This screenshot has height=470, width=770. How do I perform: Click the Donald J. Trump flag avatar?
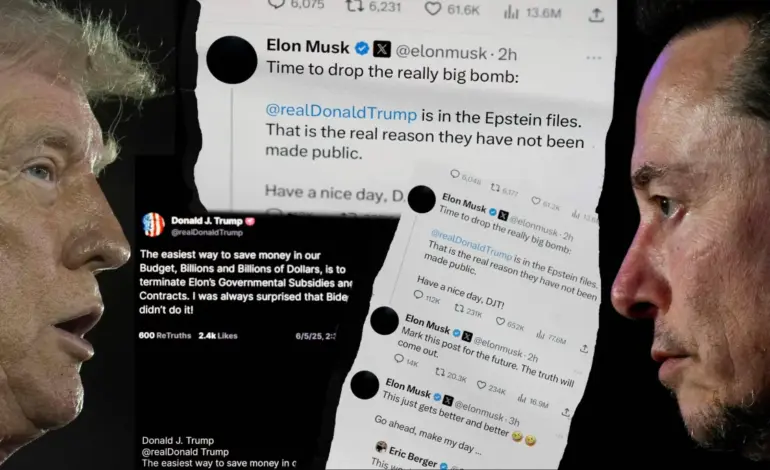coord(153,225)
